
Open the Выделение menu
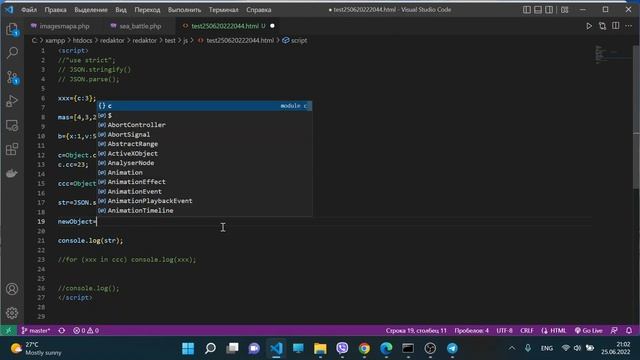tap(91, 9)
